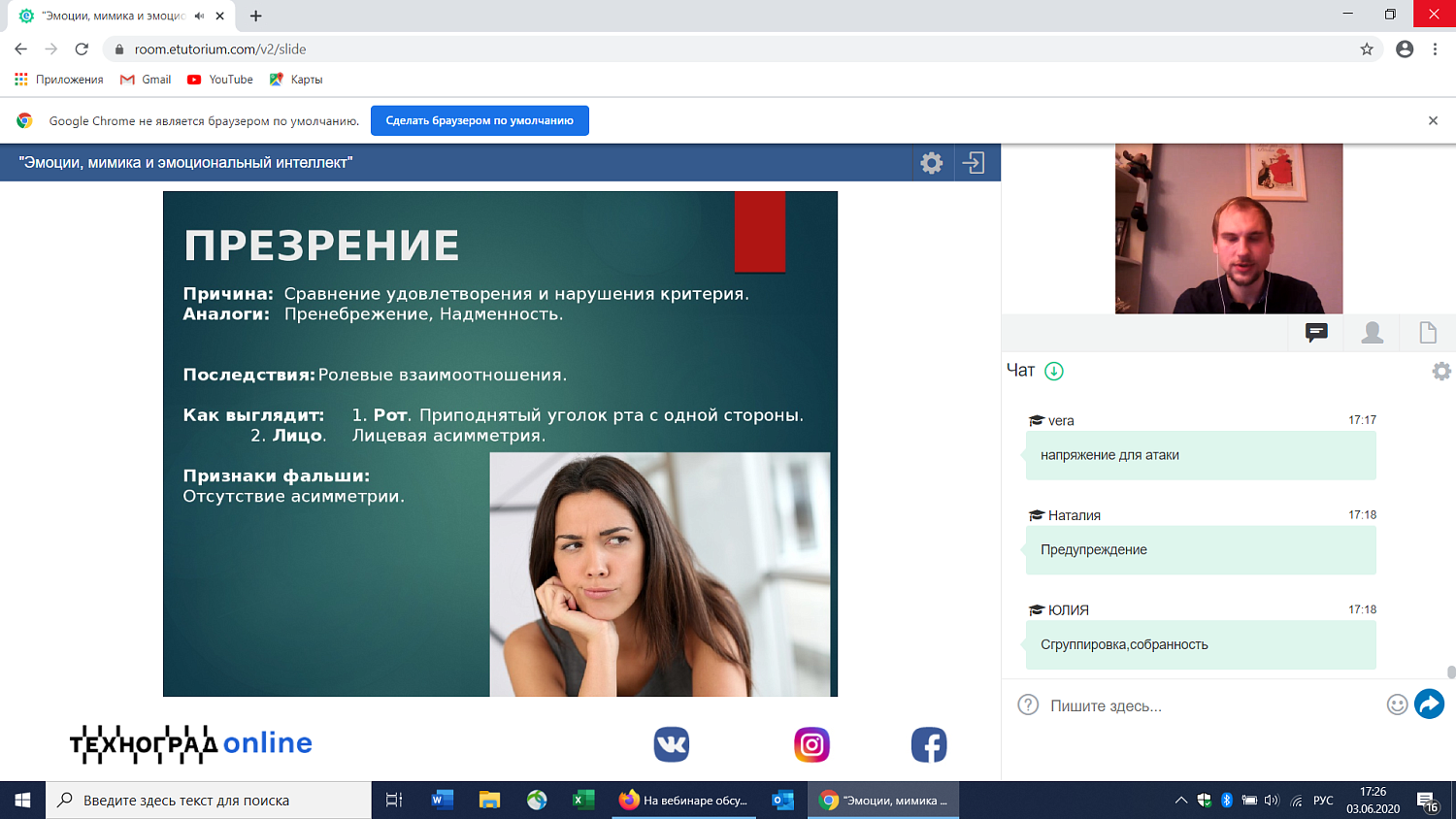Viewport: 1456px width, 819px height.
Task: Open the YouTube bookmark
Action: tap(220, 80)
